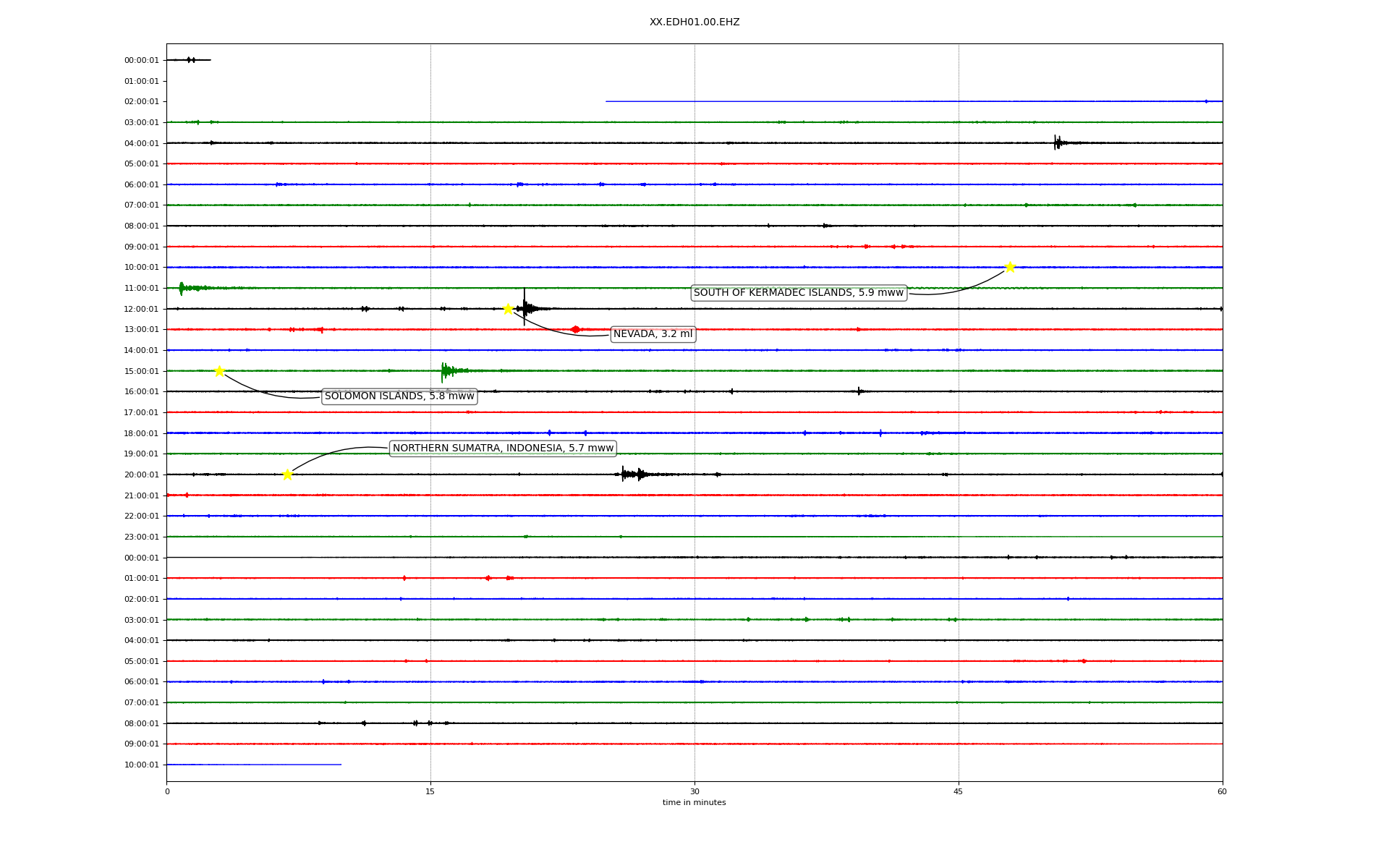The height and width of the screenshot is (868, 1389).
Task: Click the SOUTH OF KERMADEC ISLANDS annotation label
Action: [798, 293]
